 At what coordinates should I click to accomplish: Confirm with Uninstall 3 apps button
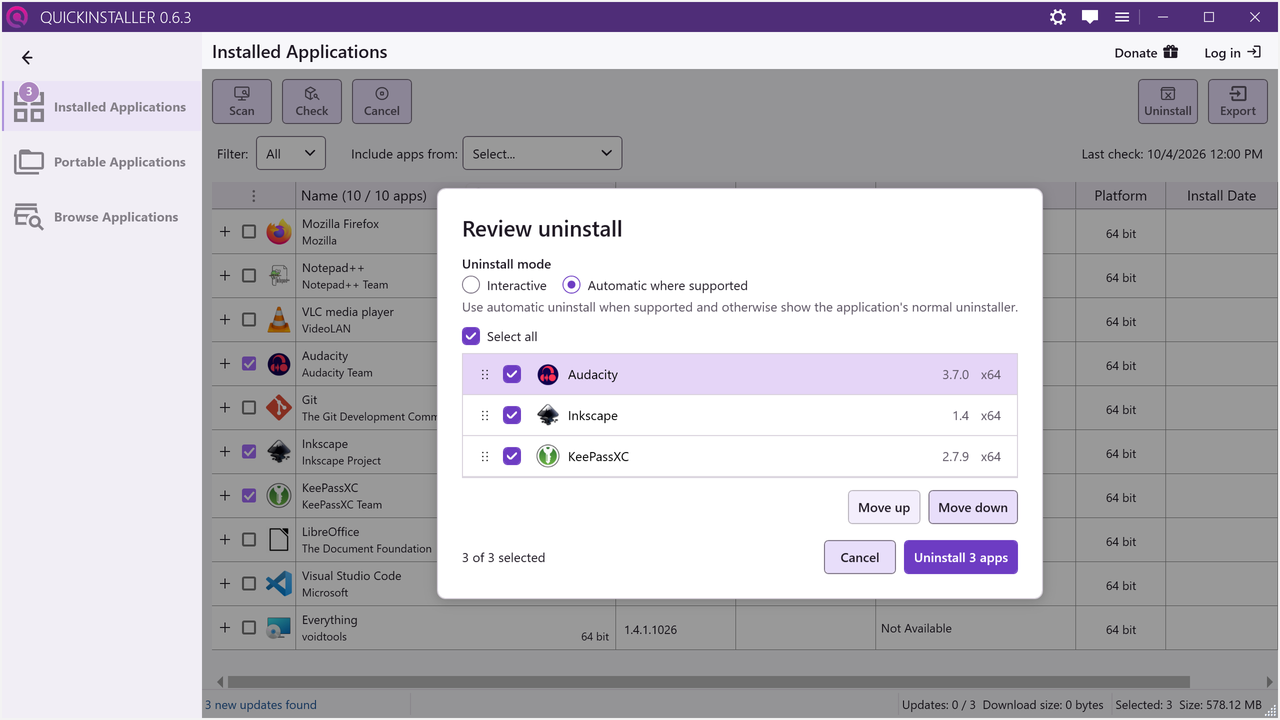961,557
